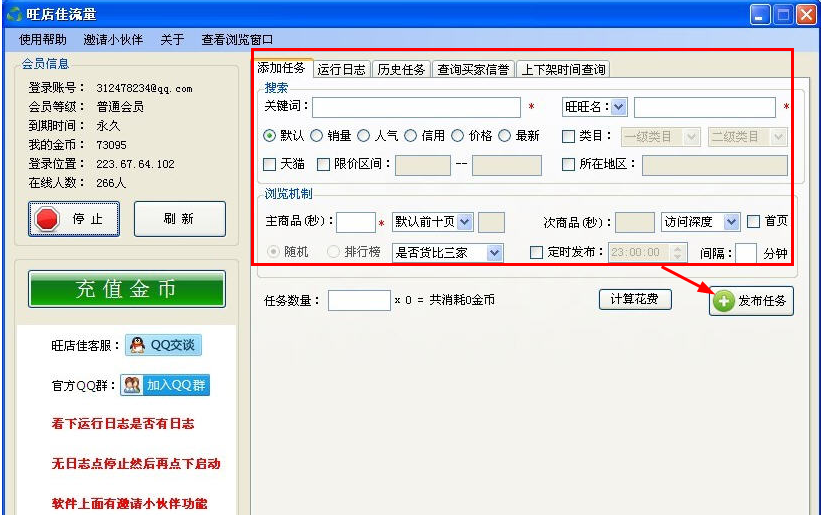This screenshot has height=515, width=823.
Task: Click the 计算花费 button
Action: (635, 299)
